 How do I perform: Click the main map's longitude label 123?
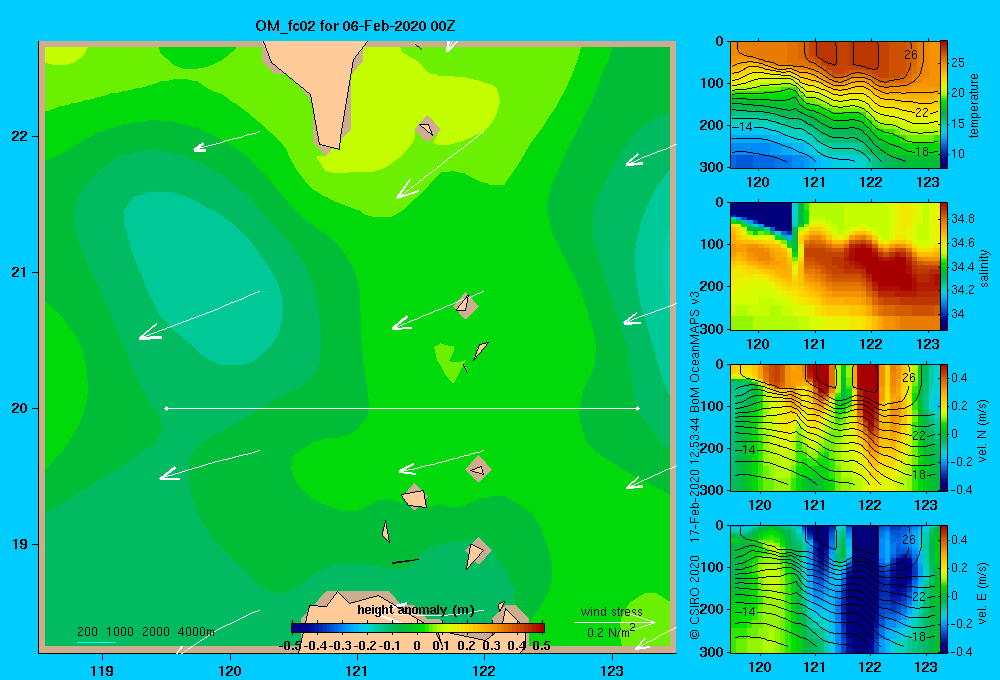click(x=612, y=671)
